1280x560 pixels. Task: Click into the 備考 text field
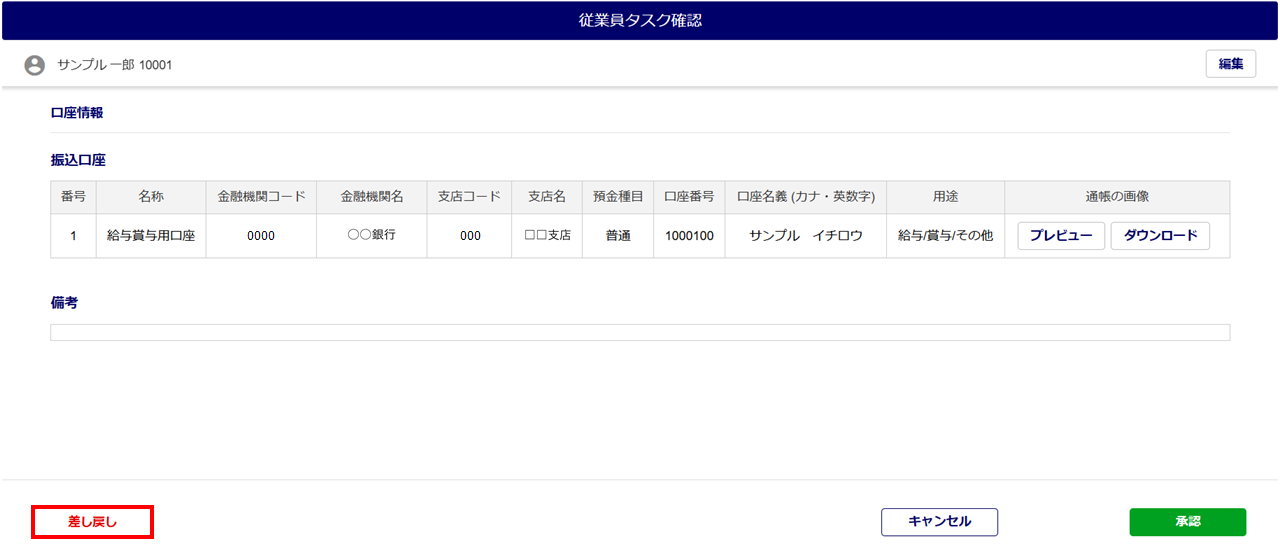pyautogui.click(x=640, y=332)
